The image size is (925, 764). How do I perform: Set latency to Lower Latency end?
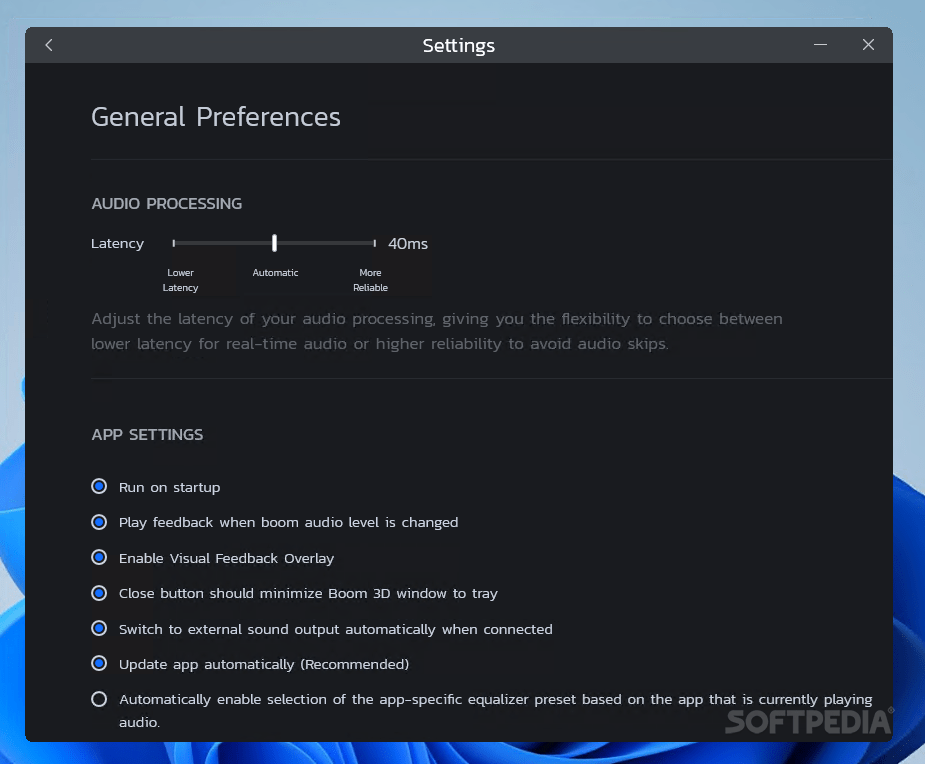(x=173, y=243)
